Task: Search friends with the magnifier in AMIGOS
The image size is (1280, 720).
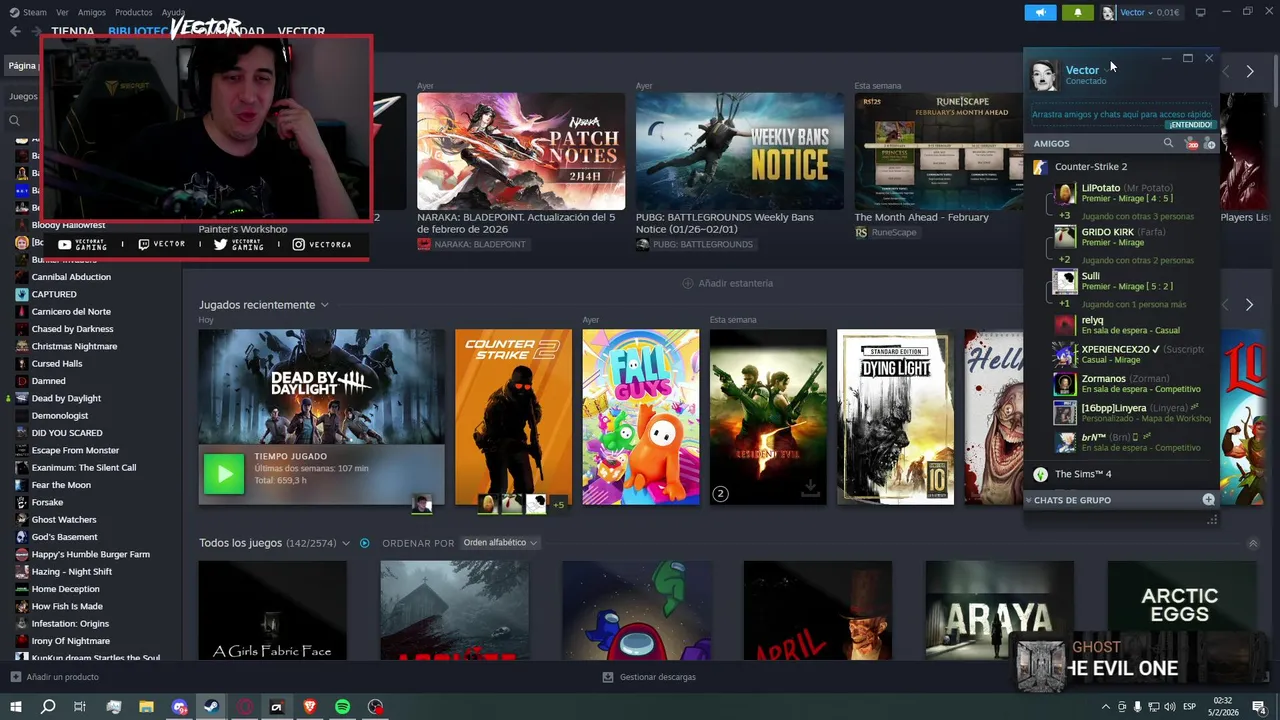Action: point(1168,143)
